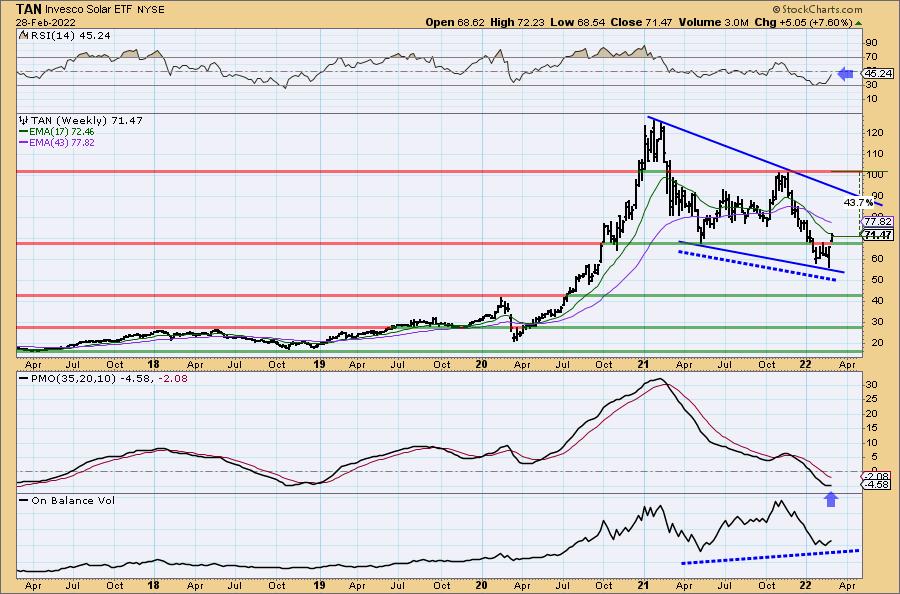900x594 pixels.
Task: Click the 110 price axis label
Action: coord(875,154)
